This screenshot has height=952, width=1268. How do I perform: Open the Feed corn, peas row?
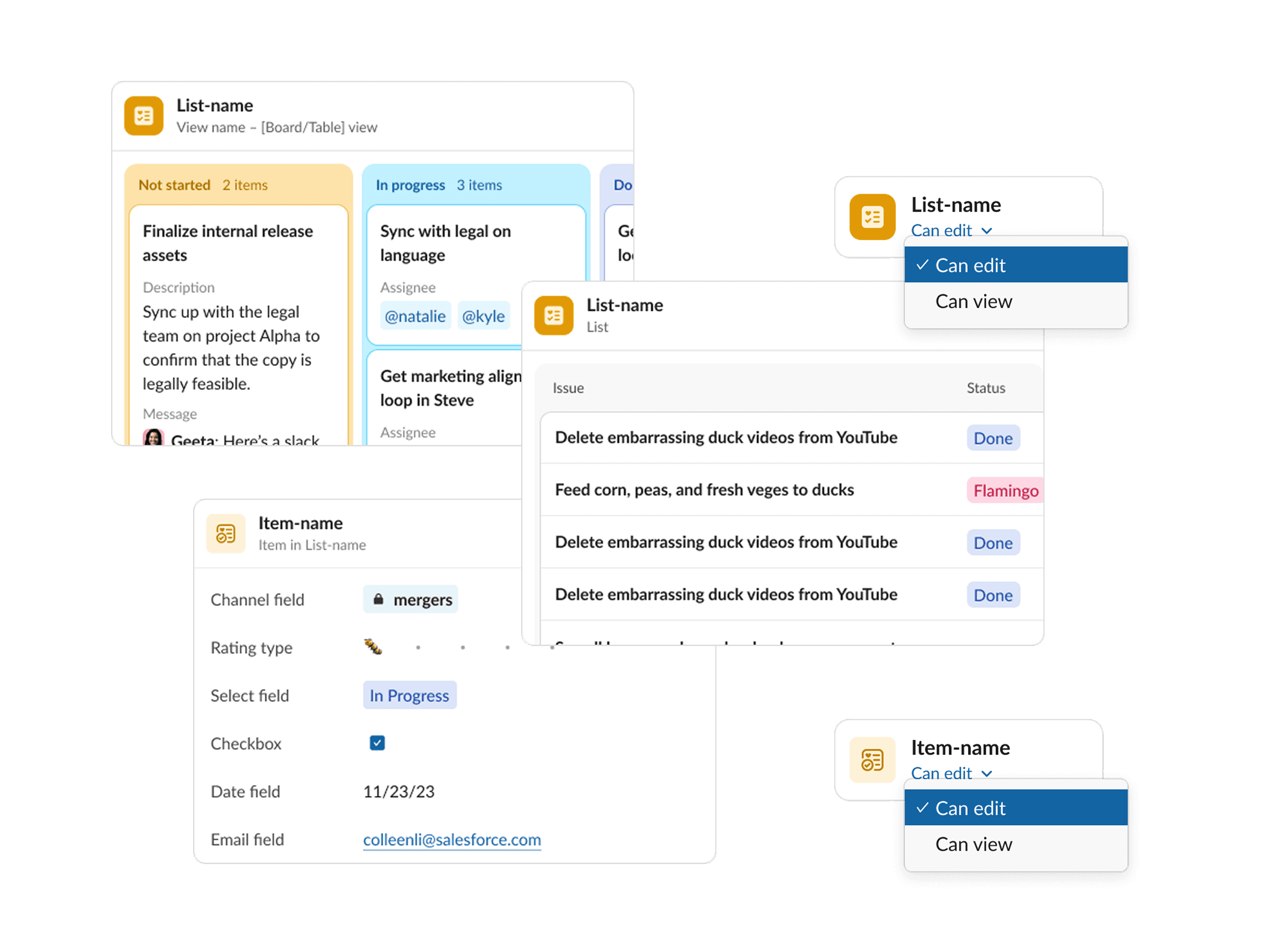tap(704, 490)
